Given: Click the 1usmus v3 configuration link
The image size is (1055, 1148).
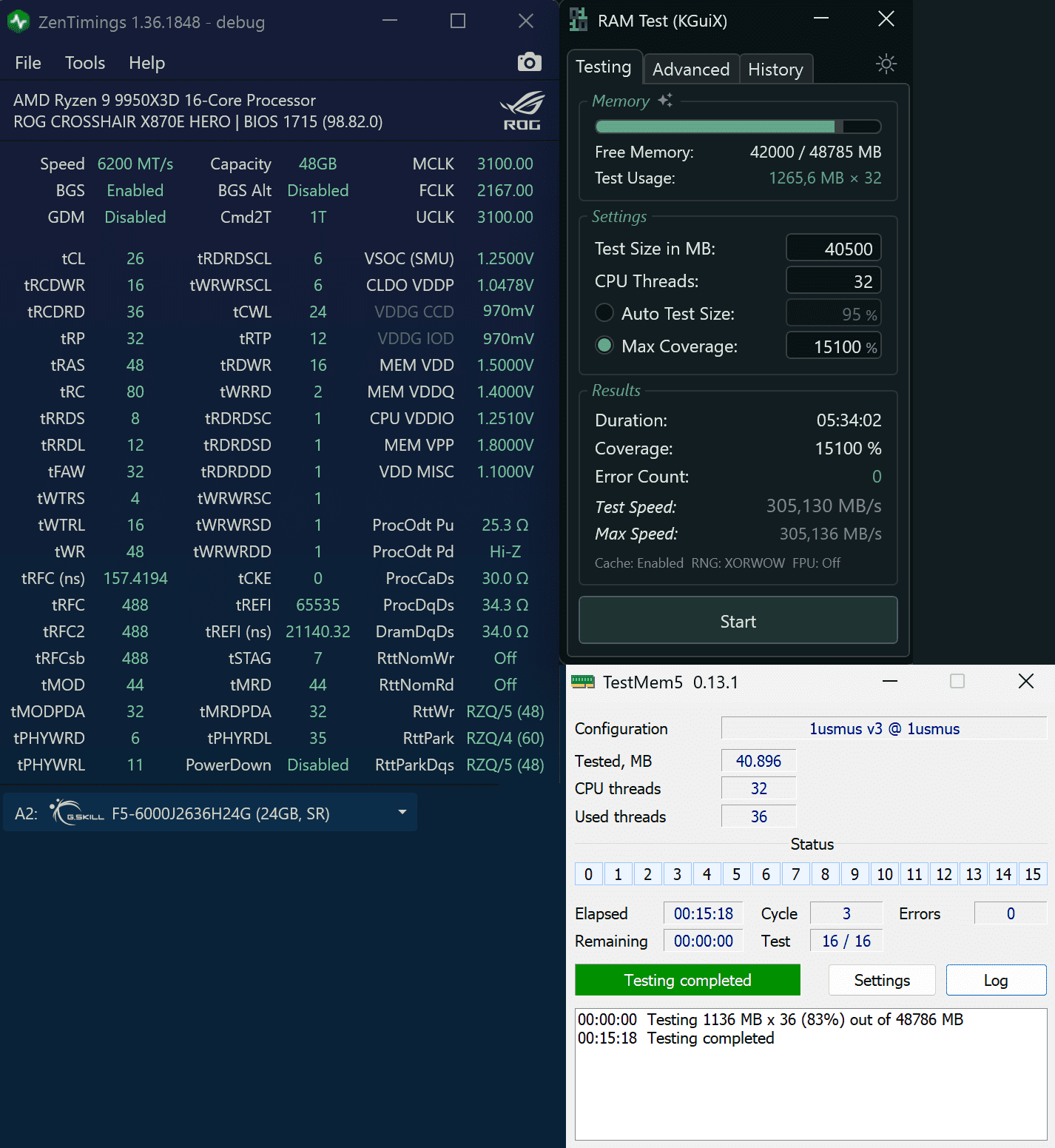Looking at the screenshot, I should click(x=884, y=728).
